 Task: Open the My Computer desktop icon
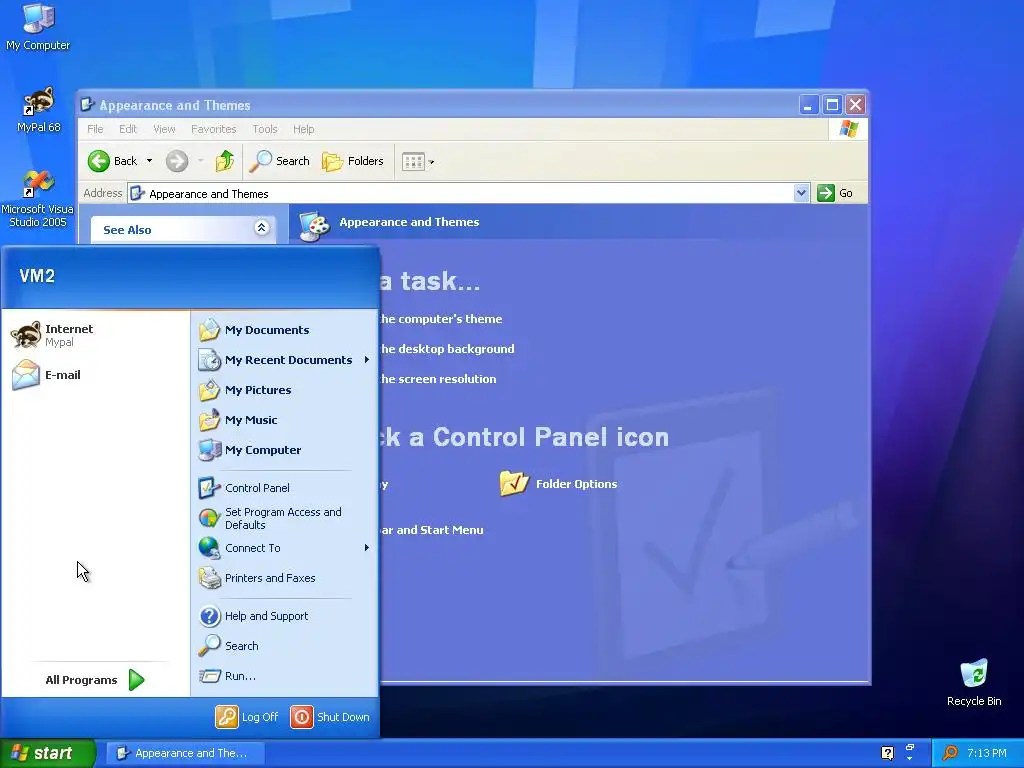pos(38,27)
